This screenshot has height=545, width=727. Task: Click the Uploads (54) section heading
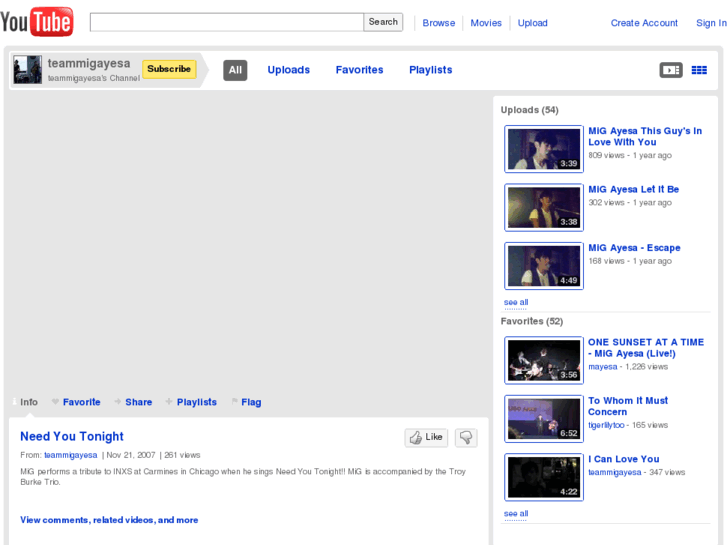tap(529, 110)
